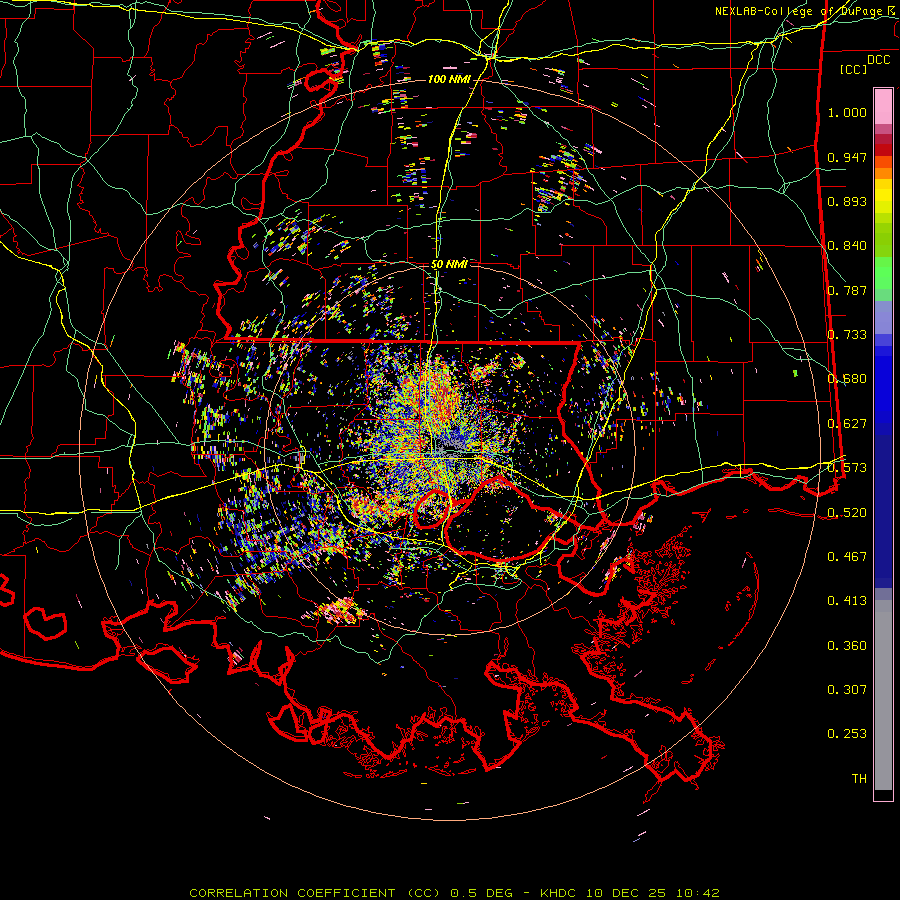Click the 0.680 legend value

click(x=847, y=379)
